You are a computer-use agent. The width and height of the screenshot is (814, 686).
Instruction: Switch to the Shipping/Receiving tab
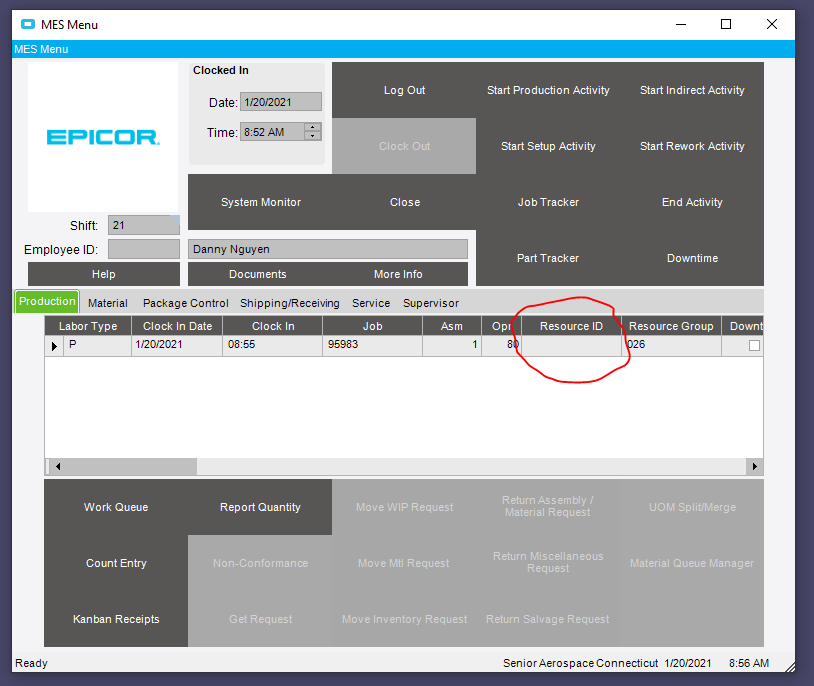290,303
